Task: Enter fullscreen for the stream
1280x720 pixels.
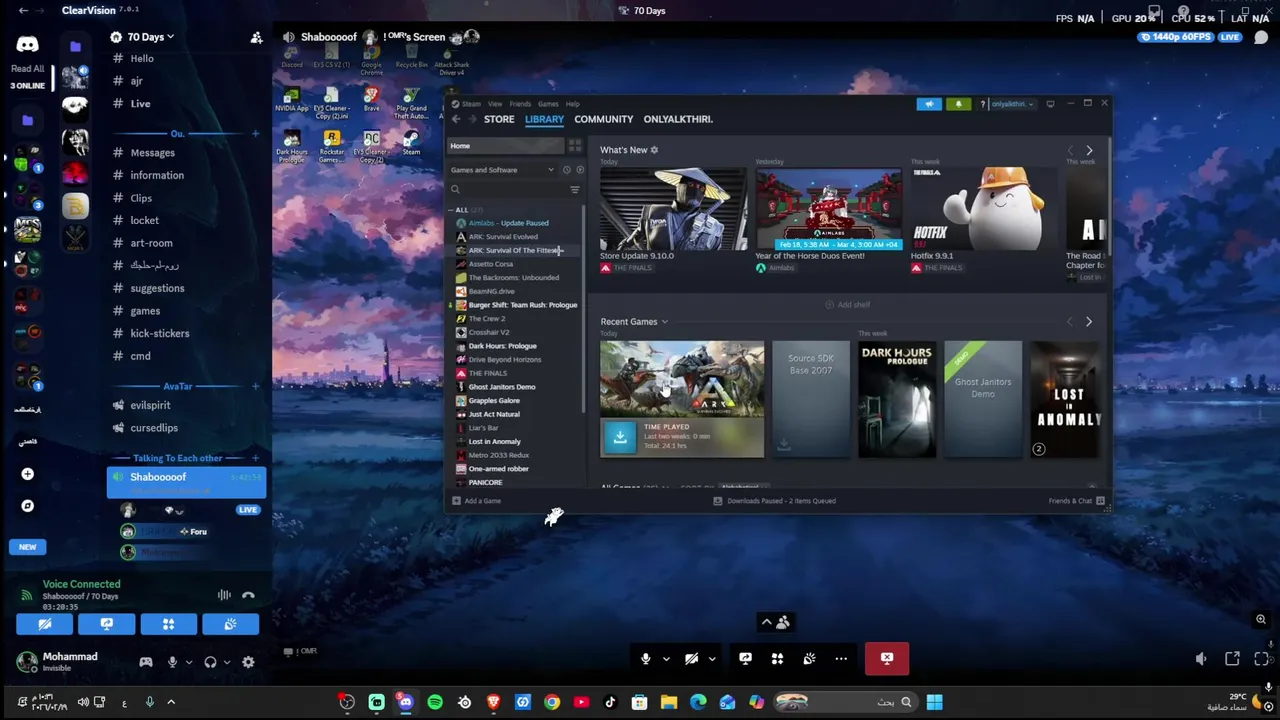Action: click(1262, 658)
